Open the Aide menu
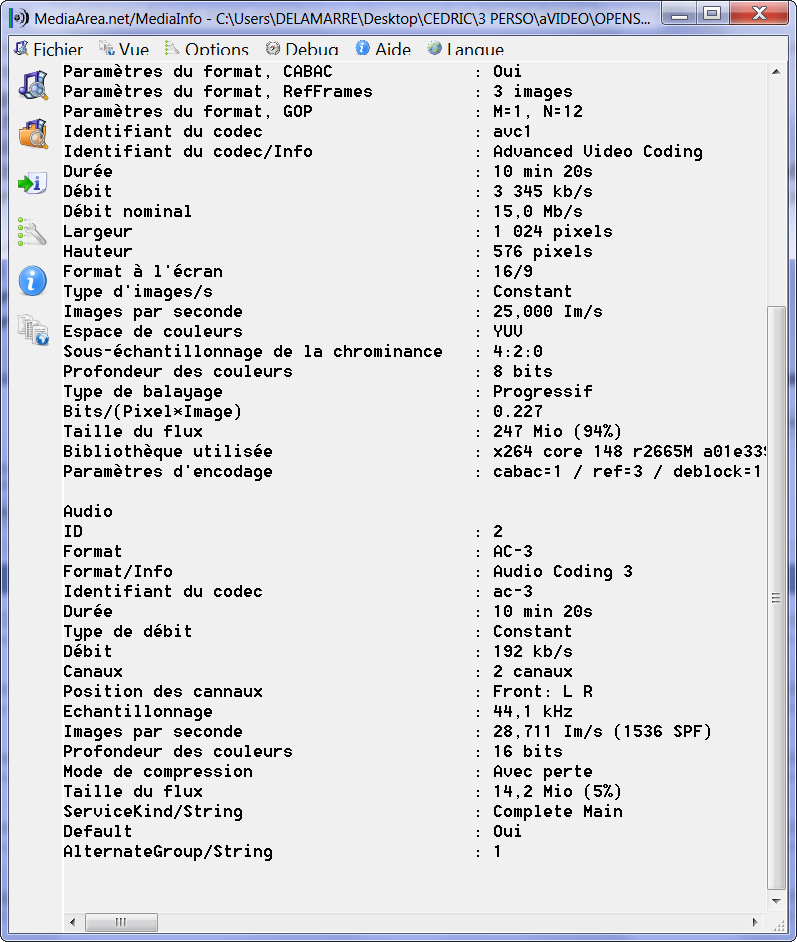The width and height of the screenshot is (797, 942). [x=383, y=49]
